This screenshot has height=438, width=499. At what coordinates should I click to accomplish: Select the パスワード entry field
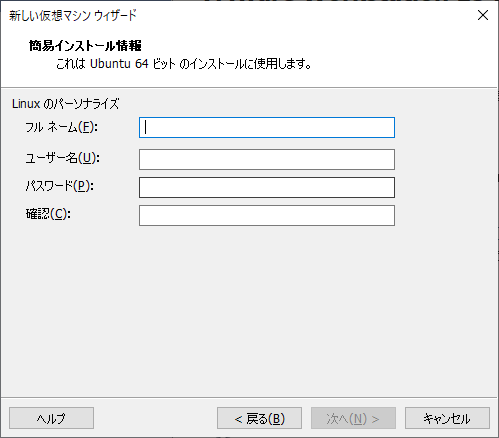(267, 187)
